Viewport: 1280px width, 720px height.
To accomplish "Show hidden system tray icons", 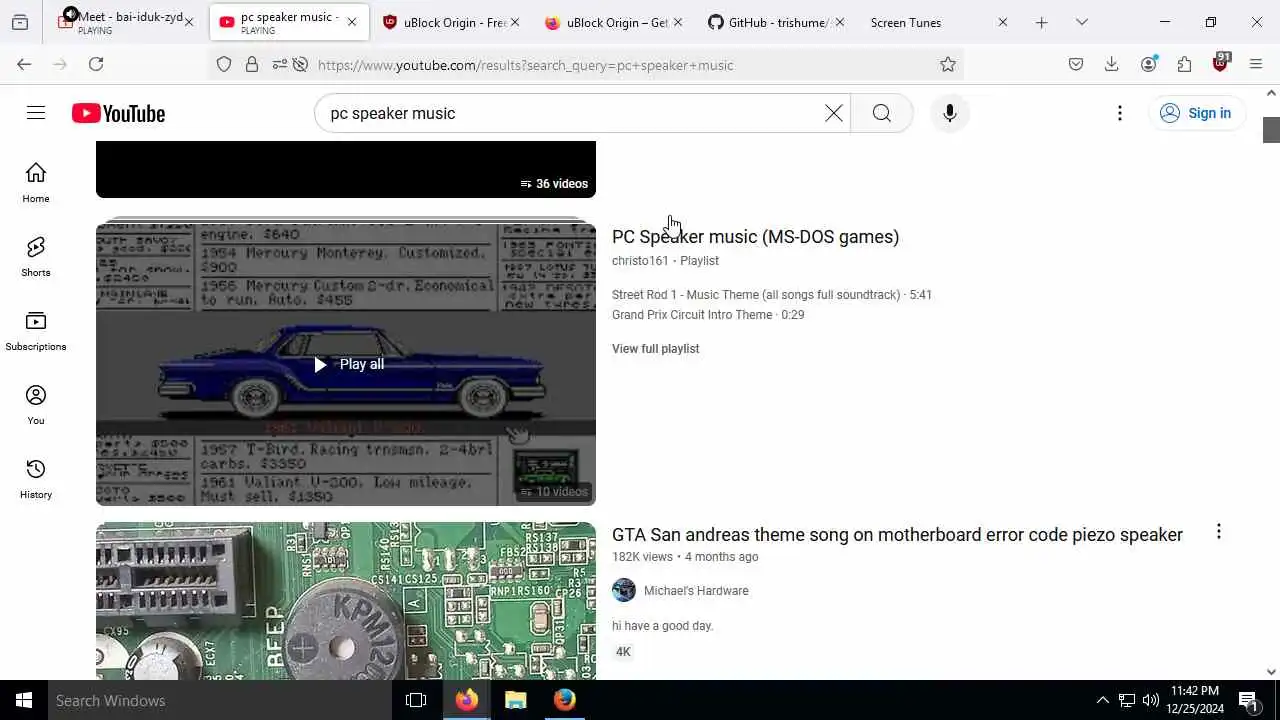I will [1102, 700].
